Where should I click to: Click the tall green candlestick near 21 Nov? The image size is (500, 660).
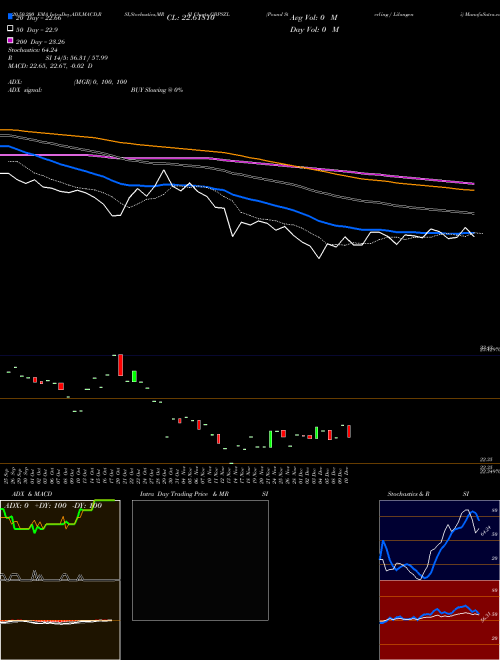271,439
